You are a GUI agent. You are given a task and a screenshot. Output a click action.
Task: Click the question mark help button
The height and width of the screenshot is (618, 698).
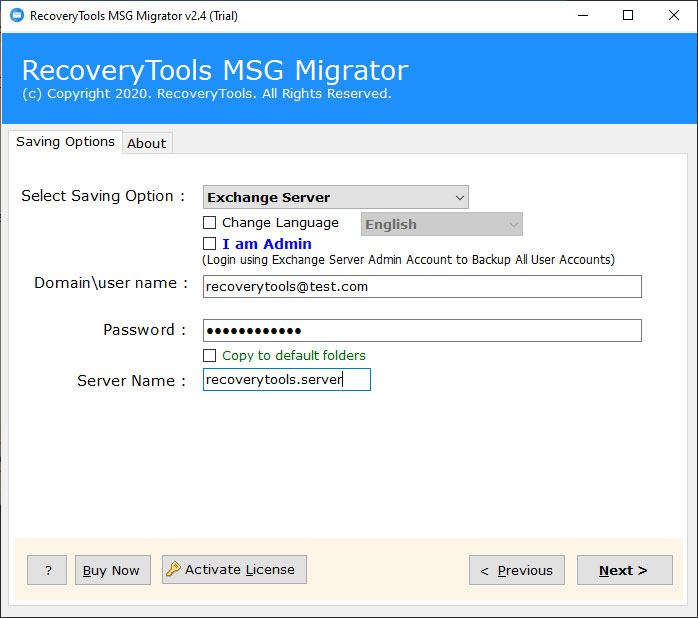47,570
